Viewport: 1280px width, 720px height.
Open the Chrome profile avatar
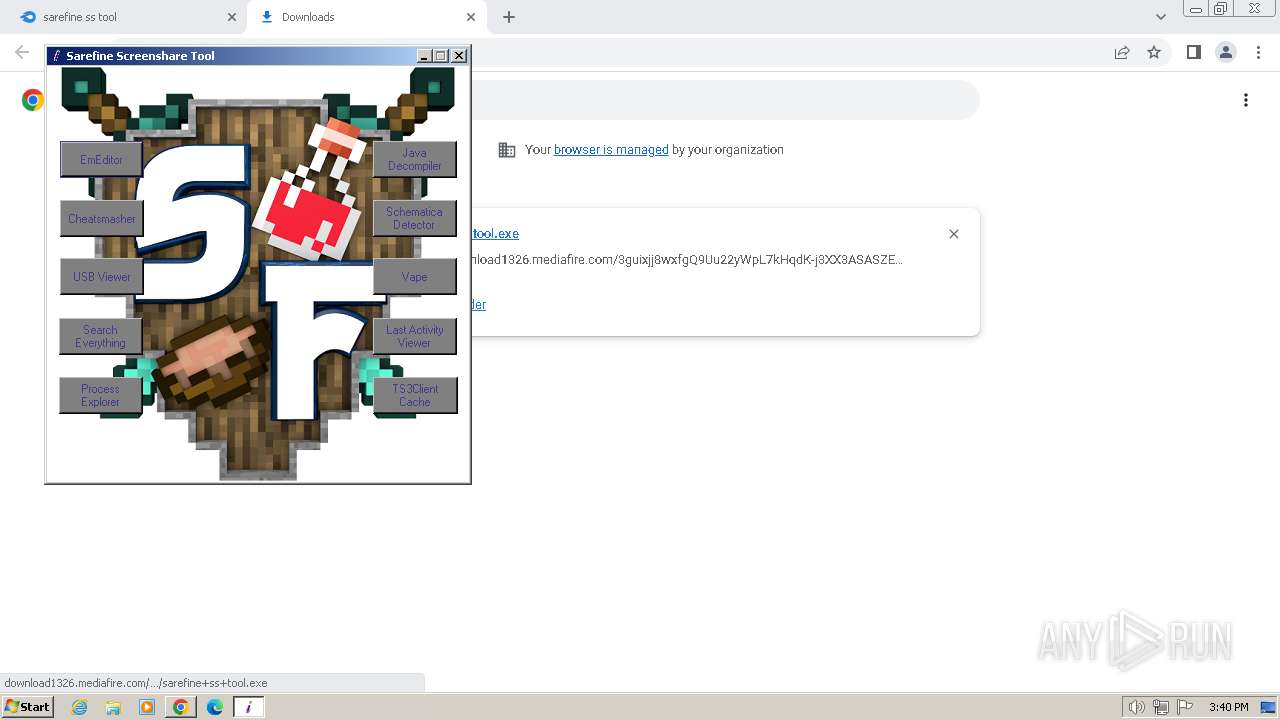[x=1225, y=52]
